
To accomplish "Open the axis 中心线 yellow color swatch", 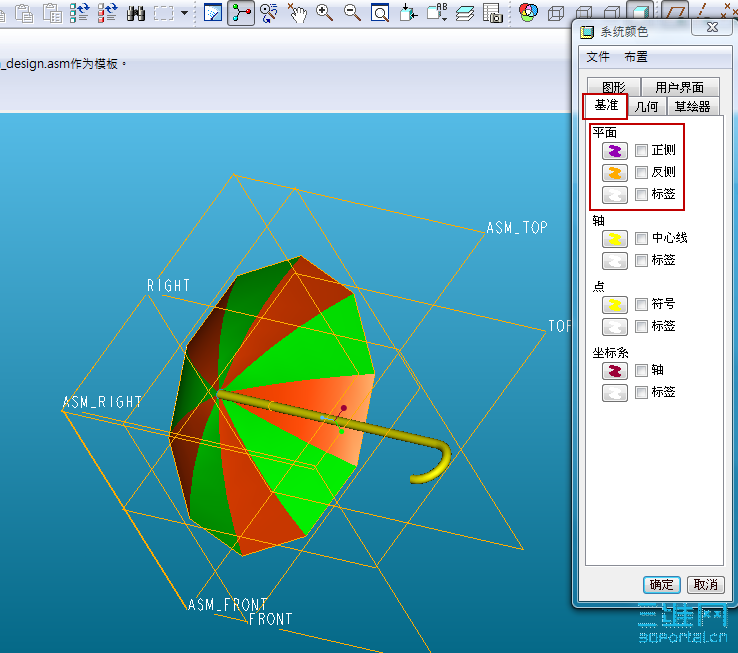I will [x=615, y=239].
